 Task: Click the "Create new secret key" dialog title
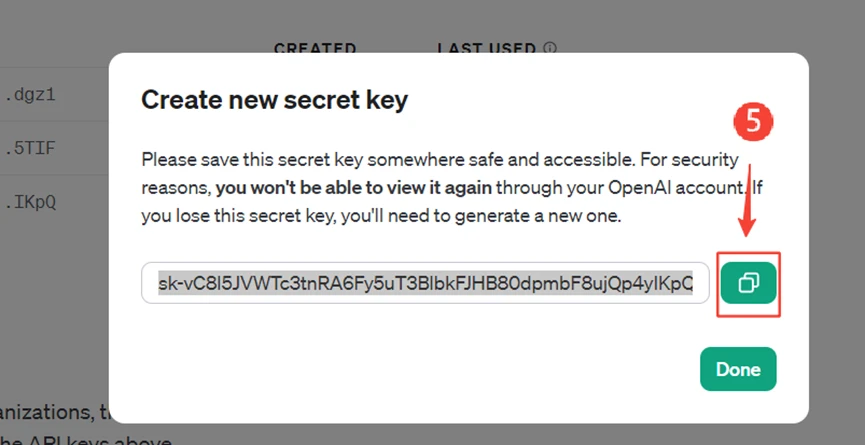point(274,100)
